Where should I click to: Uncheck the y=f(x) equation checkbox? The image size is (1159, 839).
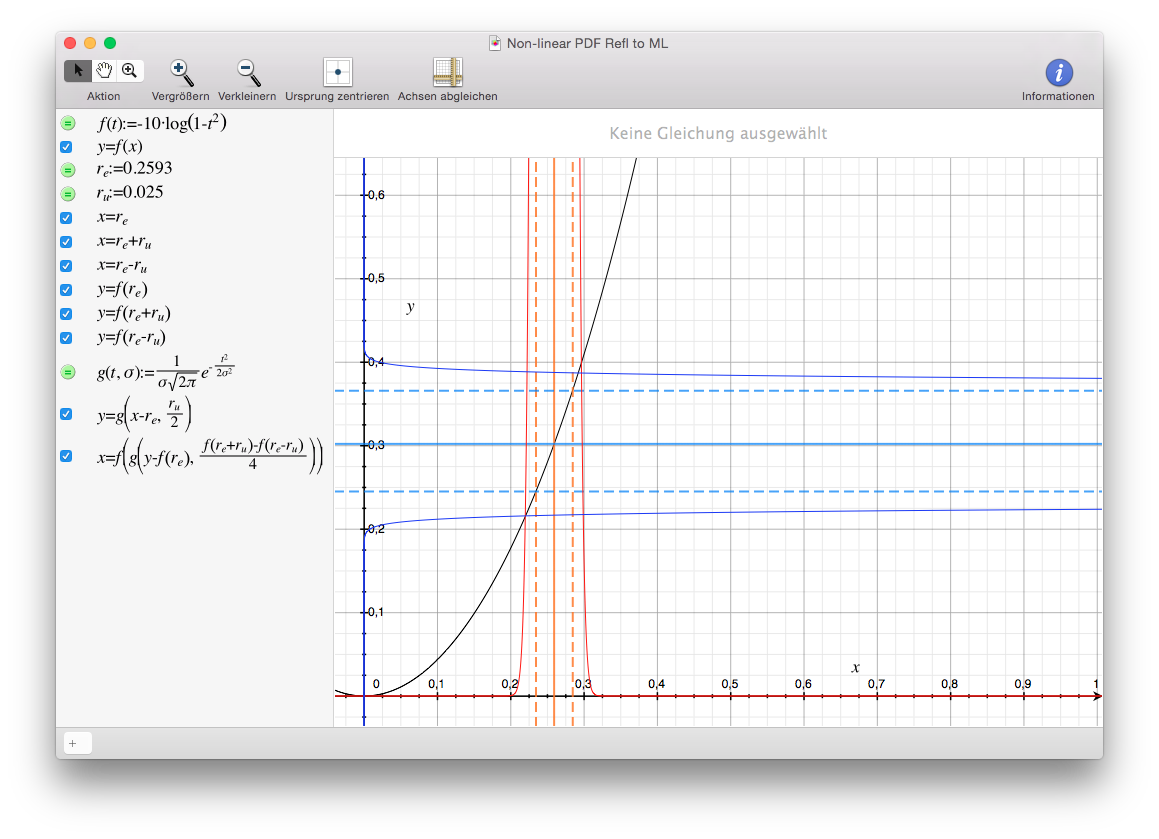pyautogui.click(x=67, y=146)
